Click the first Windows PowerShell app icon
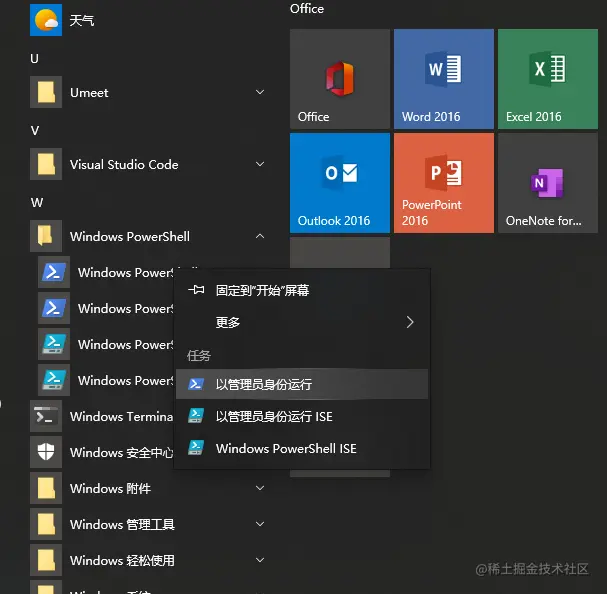Image resolution: width=607 pixels, height=594 pixels. 54,272
